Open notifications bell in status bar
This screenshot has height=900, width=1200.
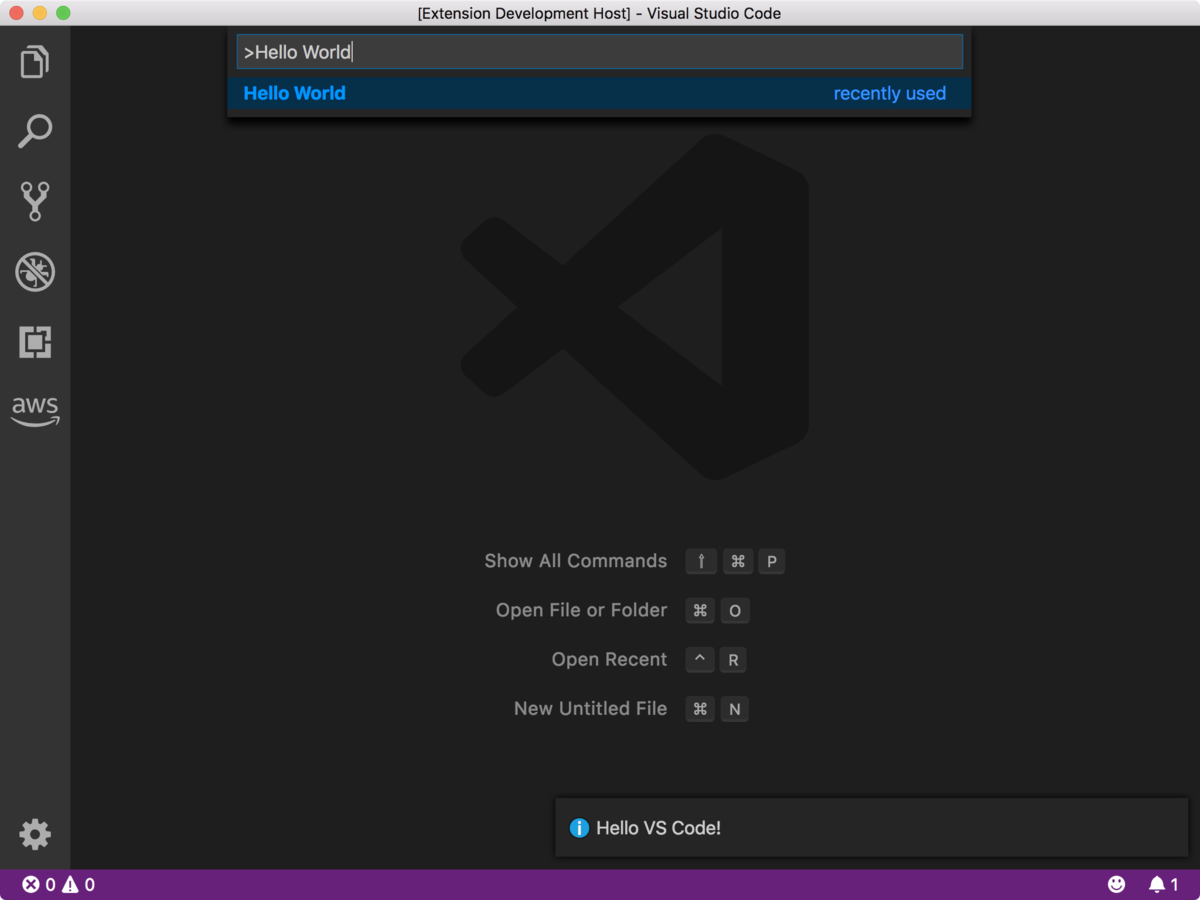click(1163, 884)
